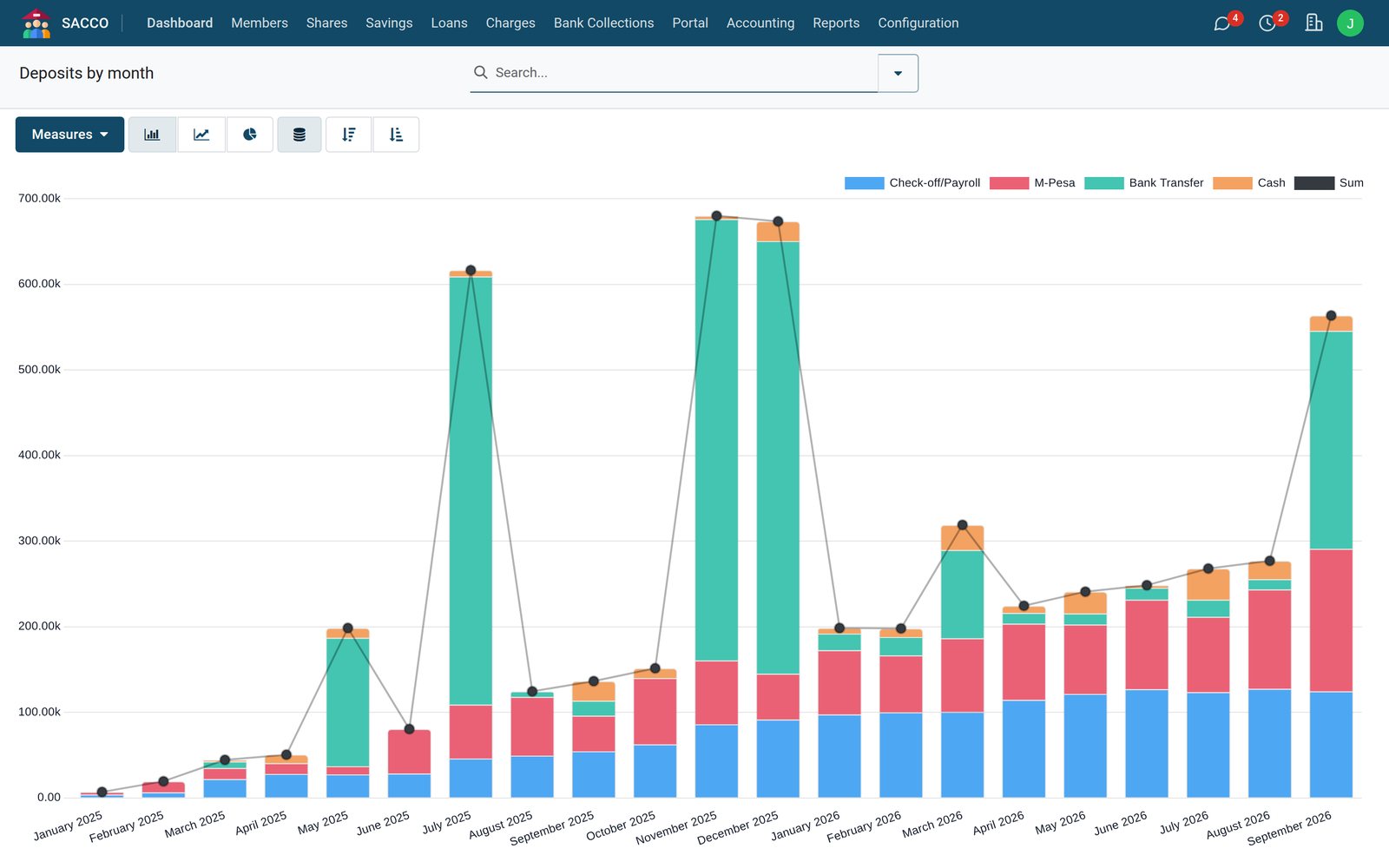Click the 700.00k axis value
The width and height of the screenshot is (1389, 868).
pyautogui.click(x=39, y=199)
